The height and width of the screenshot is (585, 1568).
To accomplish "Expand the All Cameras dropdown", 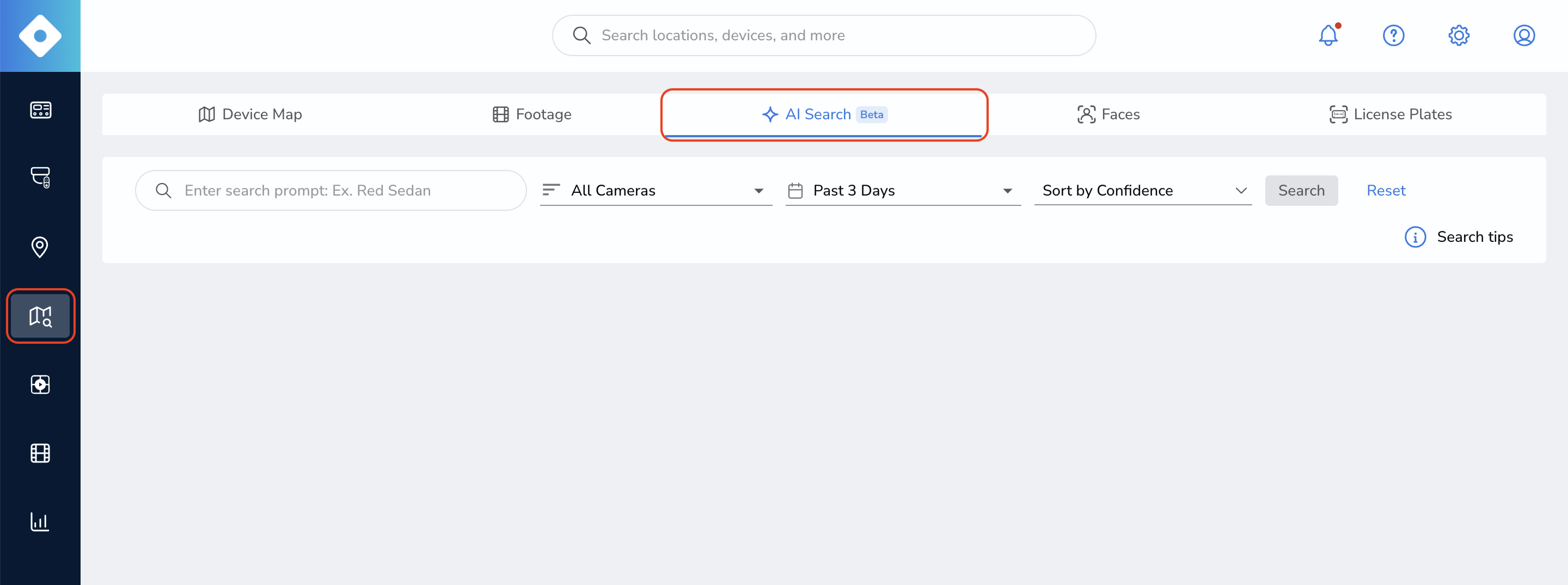I will click(656, 191).
